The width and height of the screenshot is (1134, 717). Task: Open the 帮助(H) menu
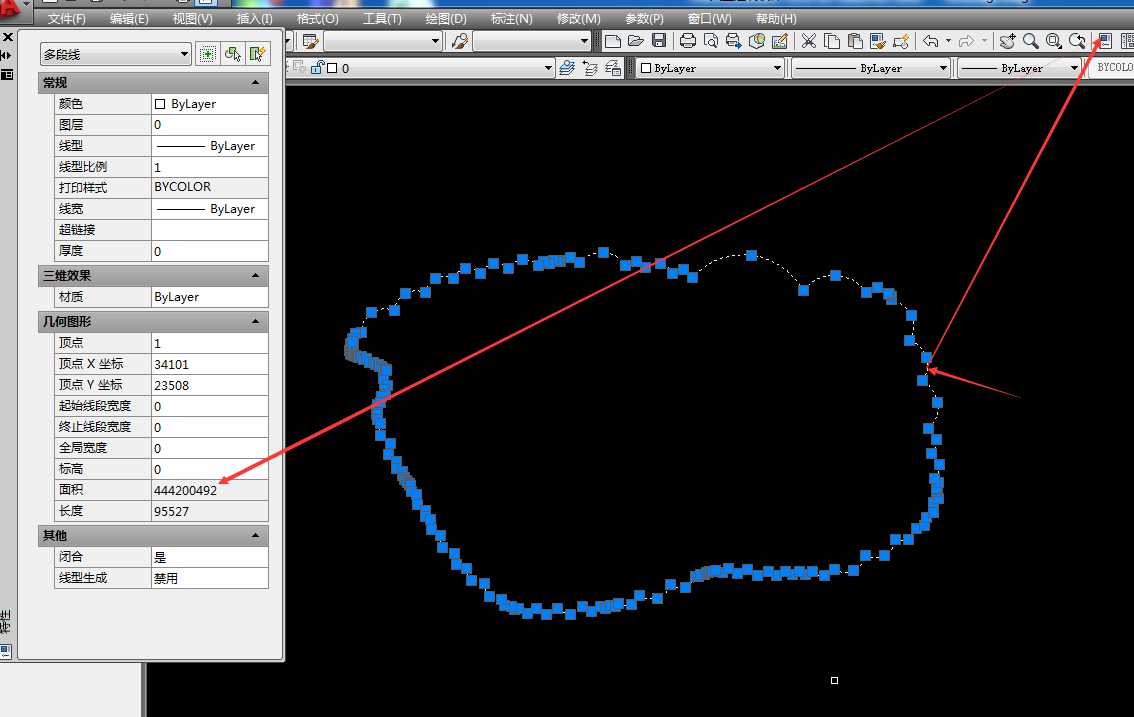coord(776,19)
